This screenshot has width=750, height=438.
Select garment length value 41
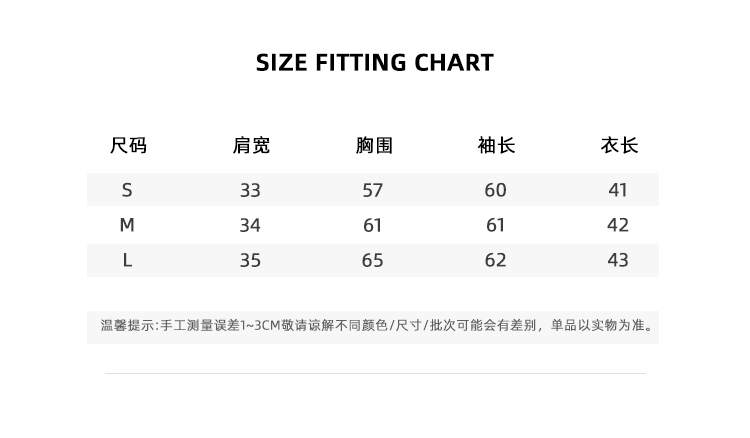(618, 190)
